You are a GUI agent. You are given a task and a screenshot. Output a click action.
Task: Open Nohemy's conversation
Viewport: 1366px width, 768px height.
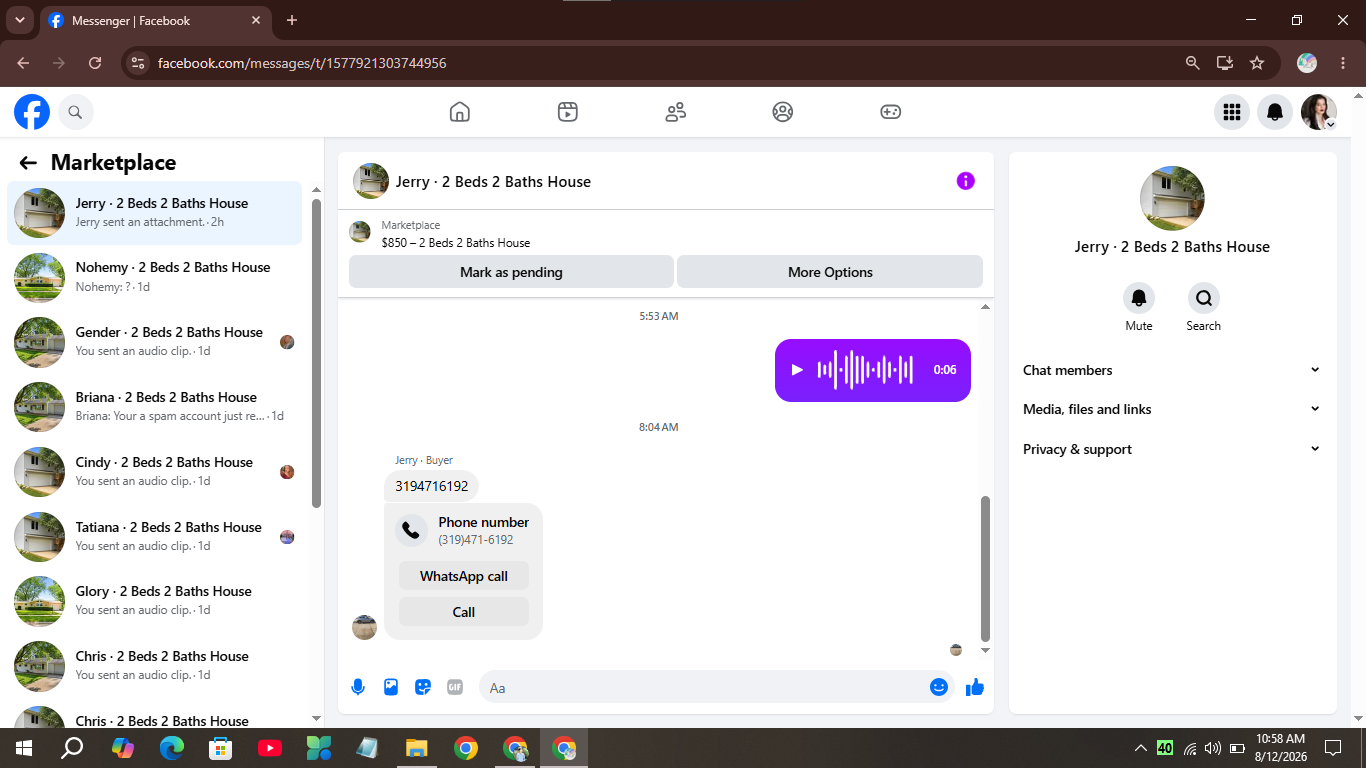pyautogui.click(x=155, y=277)
